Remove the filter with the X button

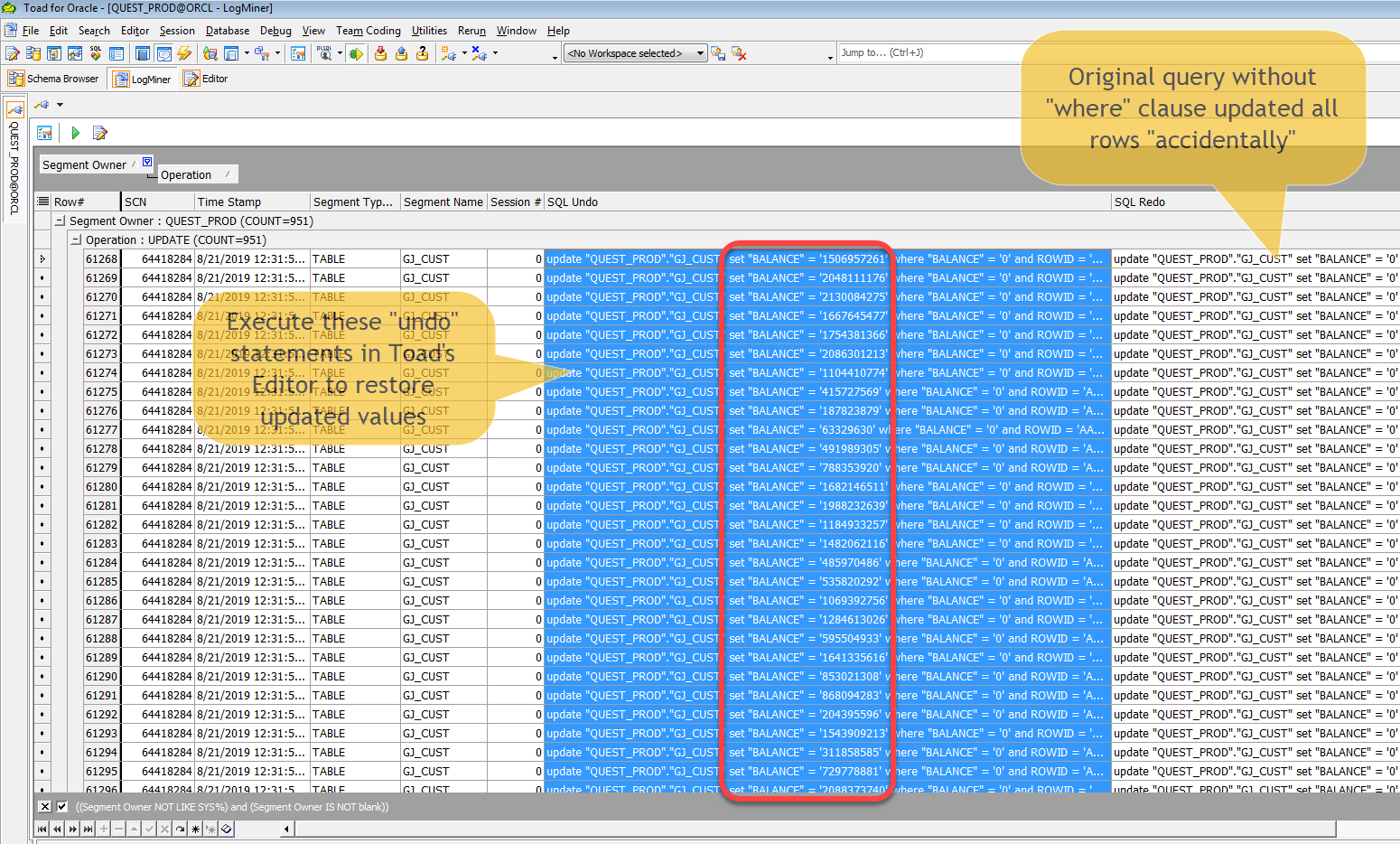click(x=45, y=807)
